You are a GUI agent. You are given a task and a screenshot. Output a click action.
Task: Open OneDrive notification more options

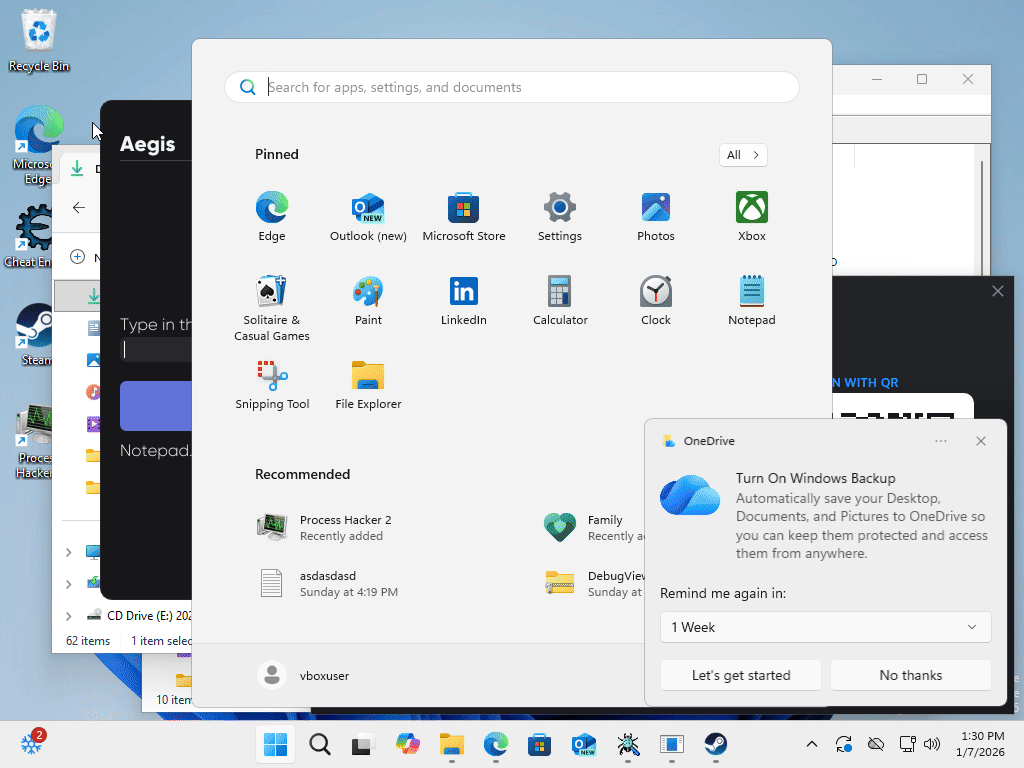940,441
